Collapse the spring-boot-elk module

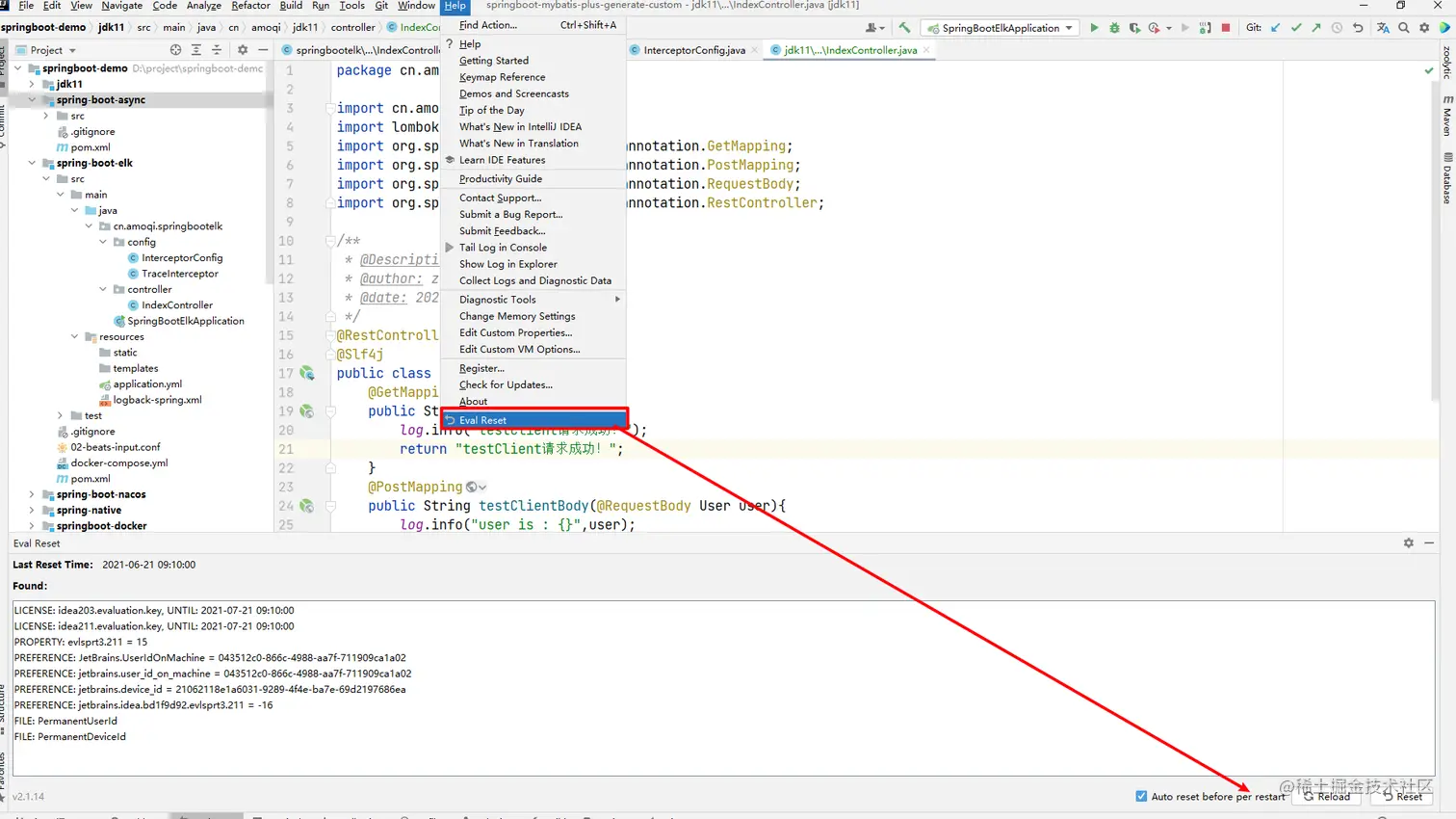coord(32,163)
